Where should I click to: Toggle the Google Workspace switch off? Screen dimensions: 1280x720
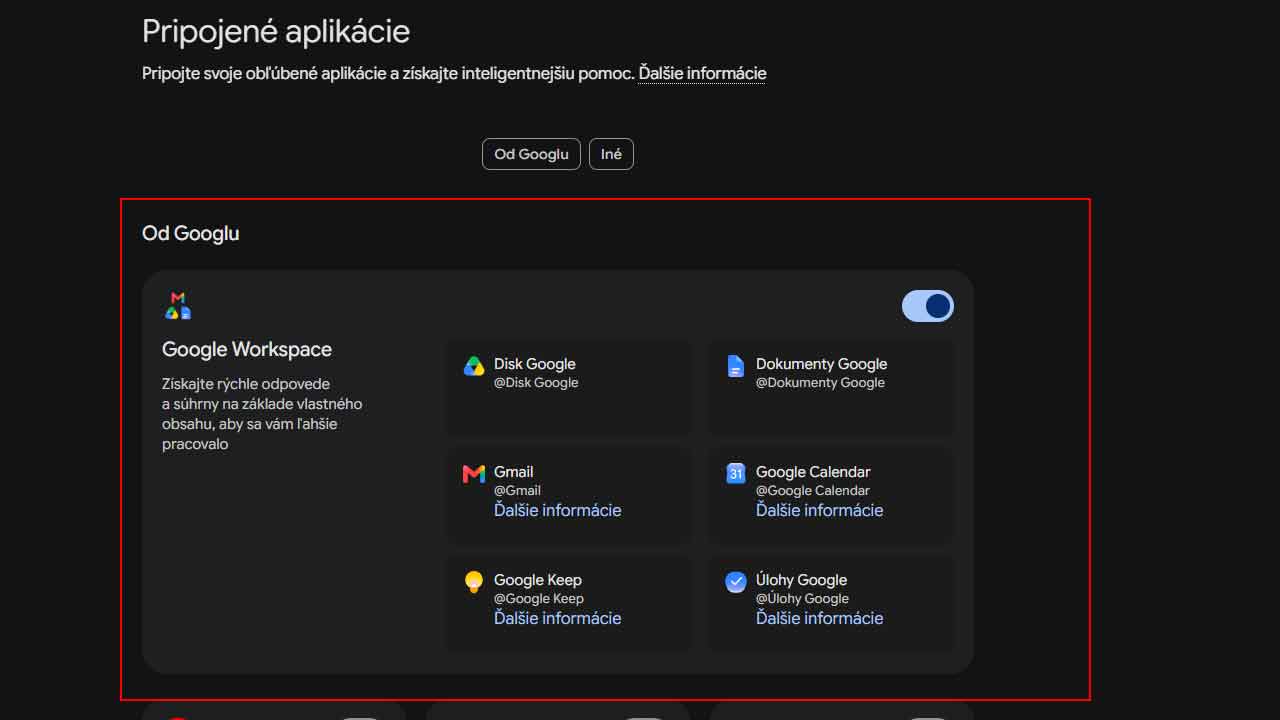(928, 306)
